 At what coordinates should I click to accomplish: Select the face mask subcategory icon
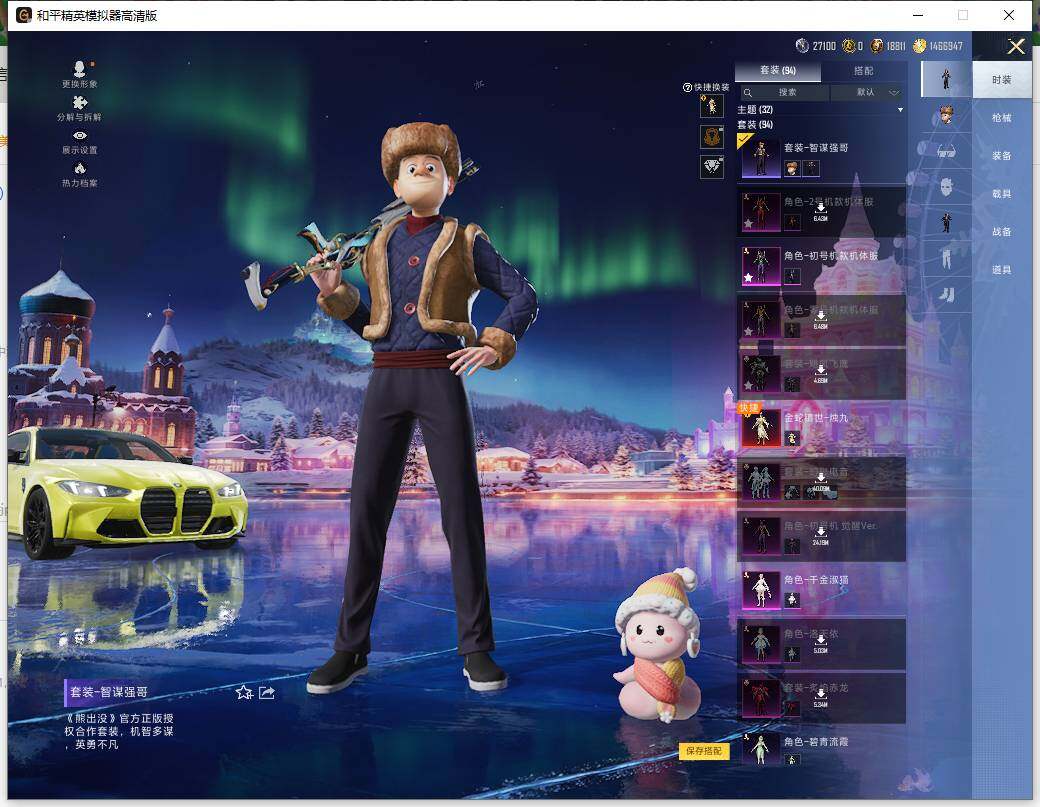(x=946, y=187)
